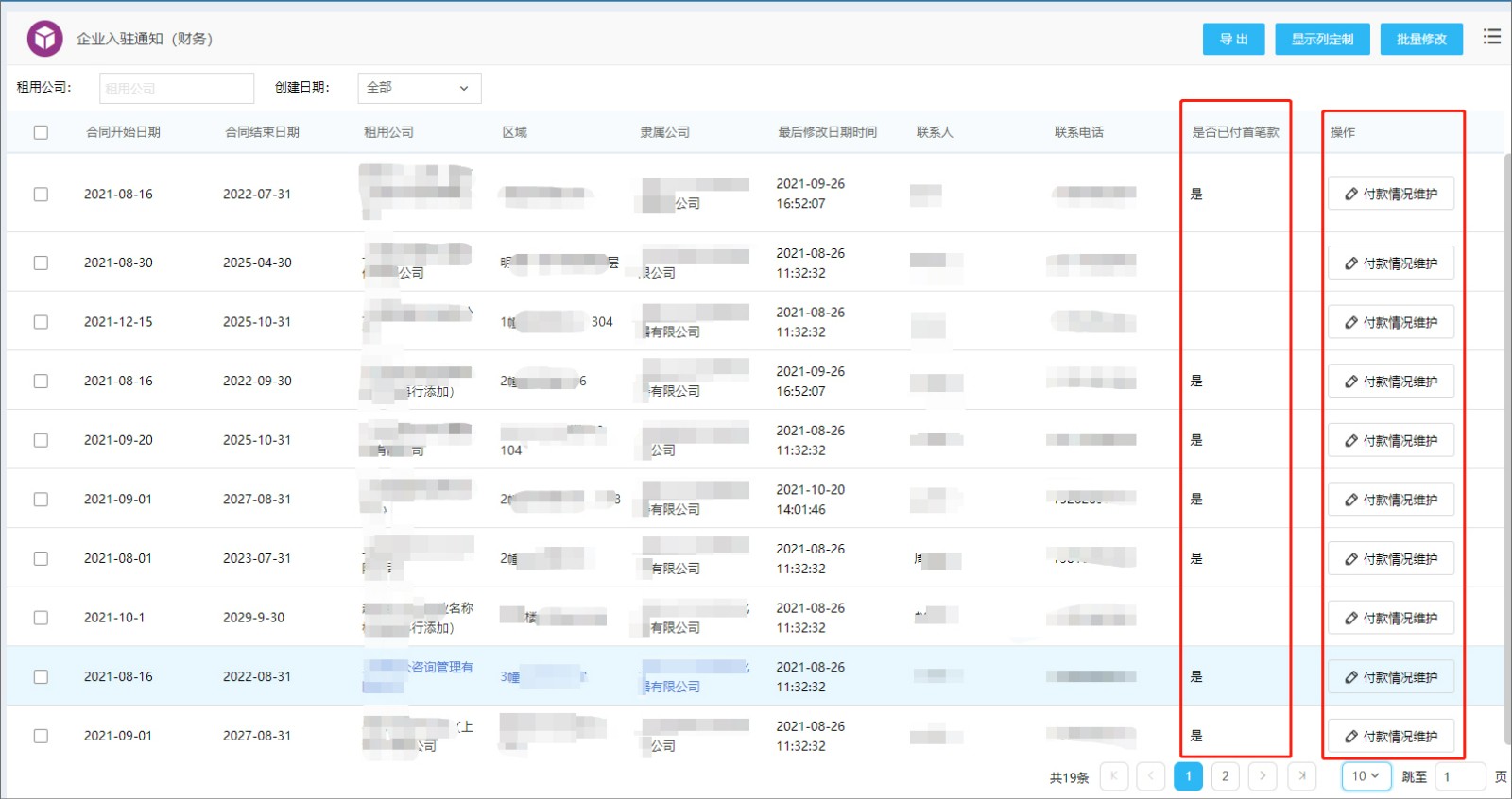Open 付款情况维护 for highlighted row 2022-08-31

click(x=1391, y=677)
